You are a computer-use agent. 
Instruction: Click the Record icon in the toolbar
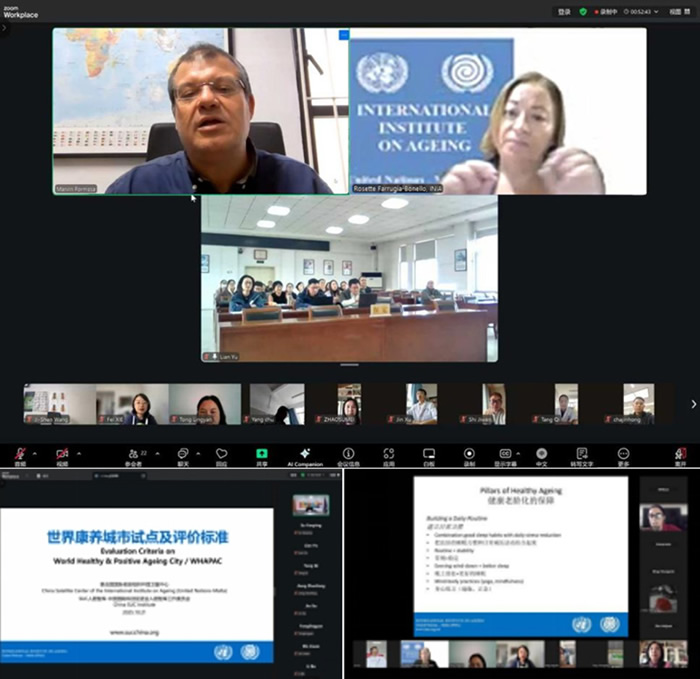tap(469, 454)
